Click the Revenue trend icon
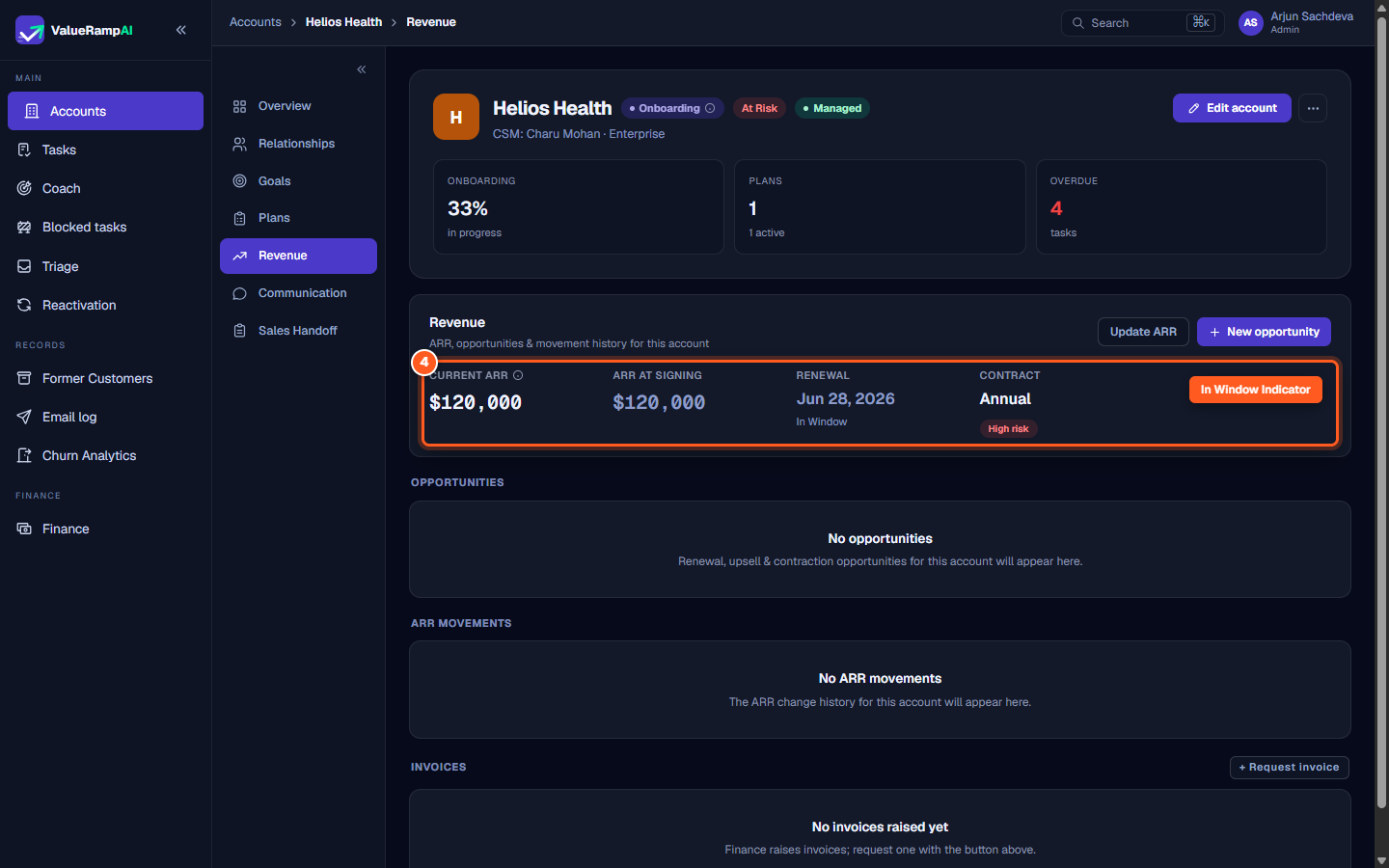Viewport: 1389px width, 868px height. coord(239,256)
